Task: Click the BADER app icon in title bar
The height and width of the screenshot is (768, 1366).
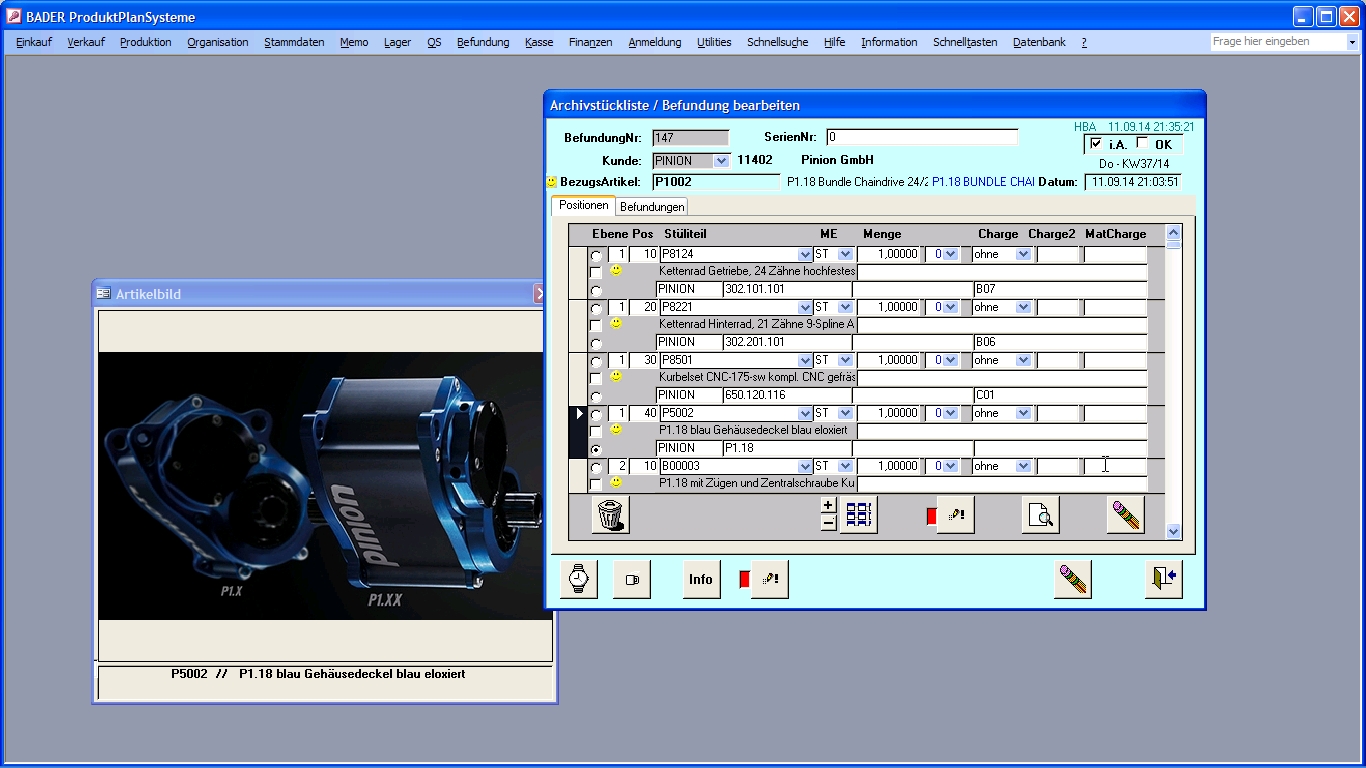Action: (14, 17)
